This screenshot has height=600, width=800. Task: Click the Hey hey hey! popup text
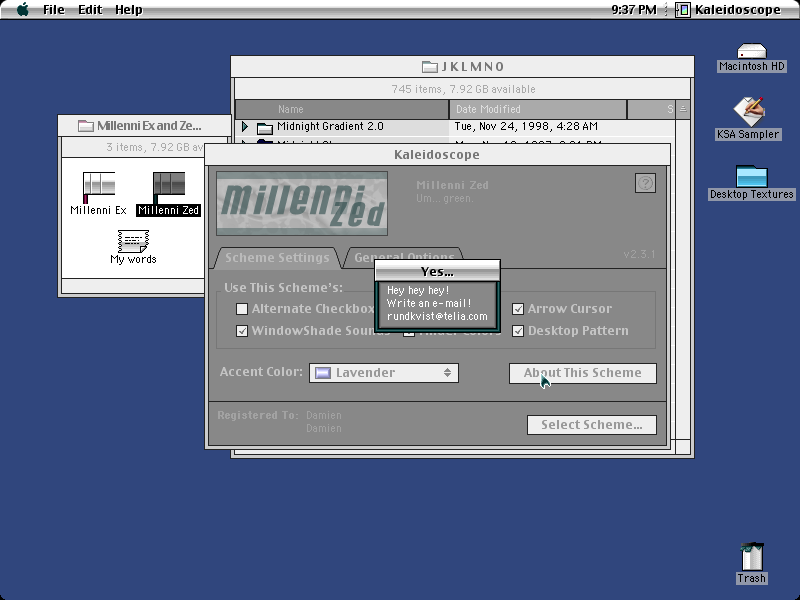418,290
